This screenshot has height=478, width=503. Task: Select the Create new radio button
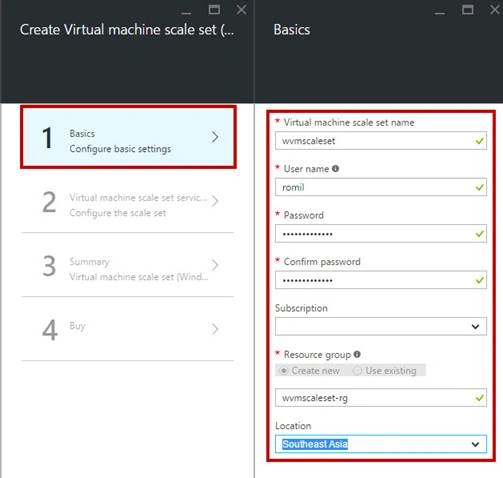283,371
